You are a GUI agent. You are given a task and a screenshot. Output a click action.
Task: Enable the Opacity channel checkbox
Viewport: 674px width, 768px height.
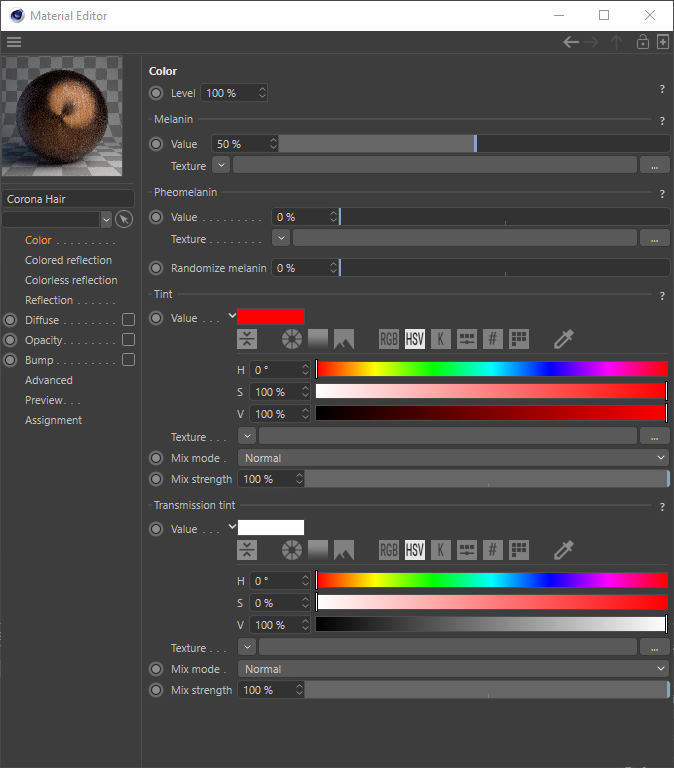click(128, 340)
